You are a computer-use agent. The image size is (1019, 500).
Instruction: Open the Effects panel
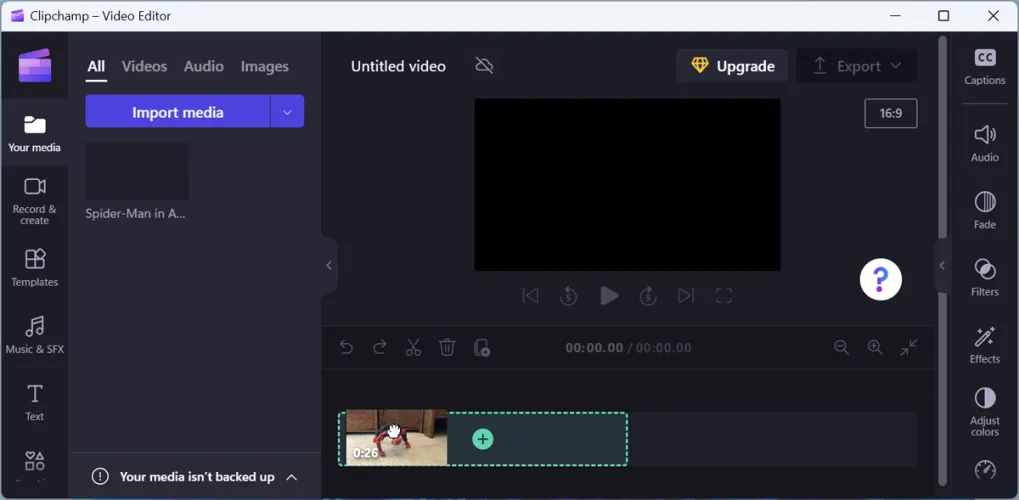pyautogui.click(x=984, y=345)
